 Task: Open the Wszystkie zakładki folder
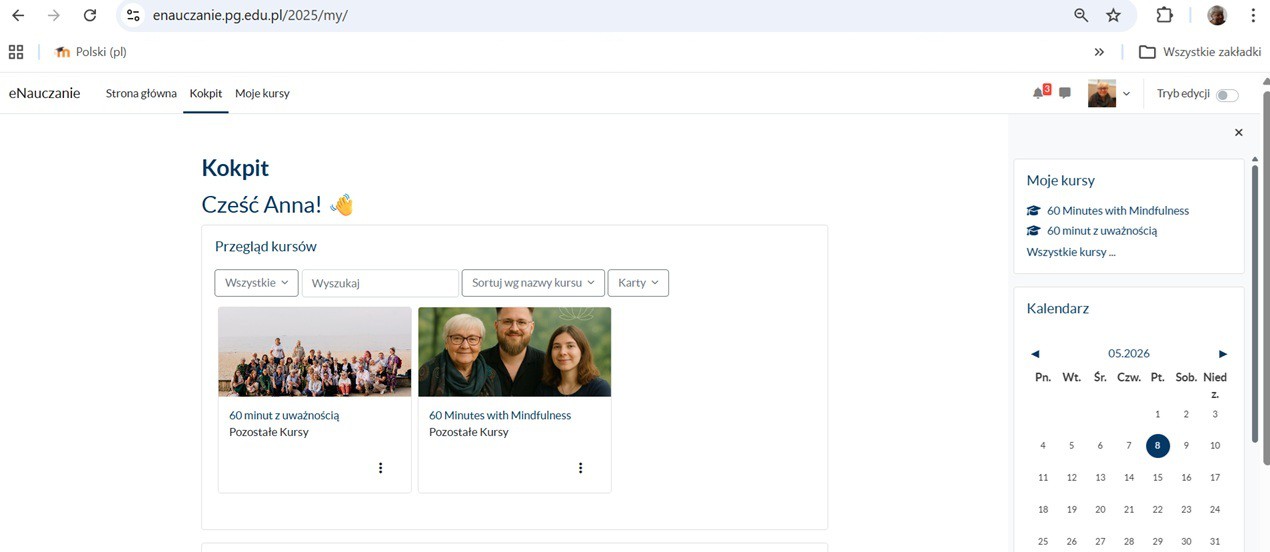tap(1200, 52)
